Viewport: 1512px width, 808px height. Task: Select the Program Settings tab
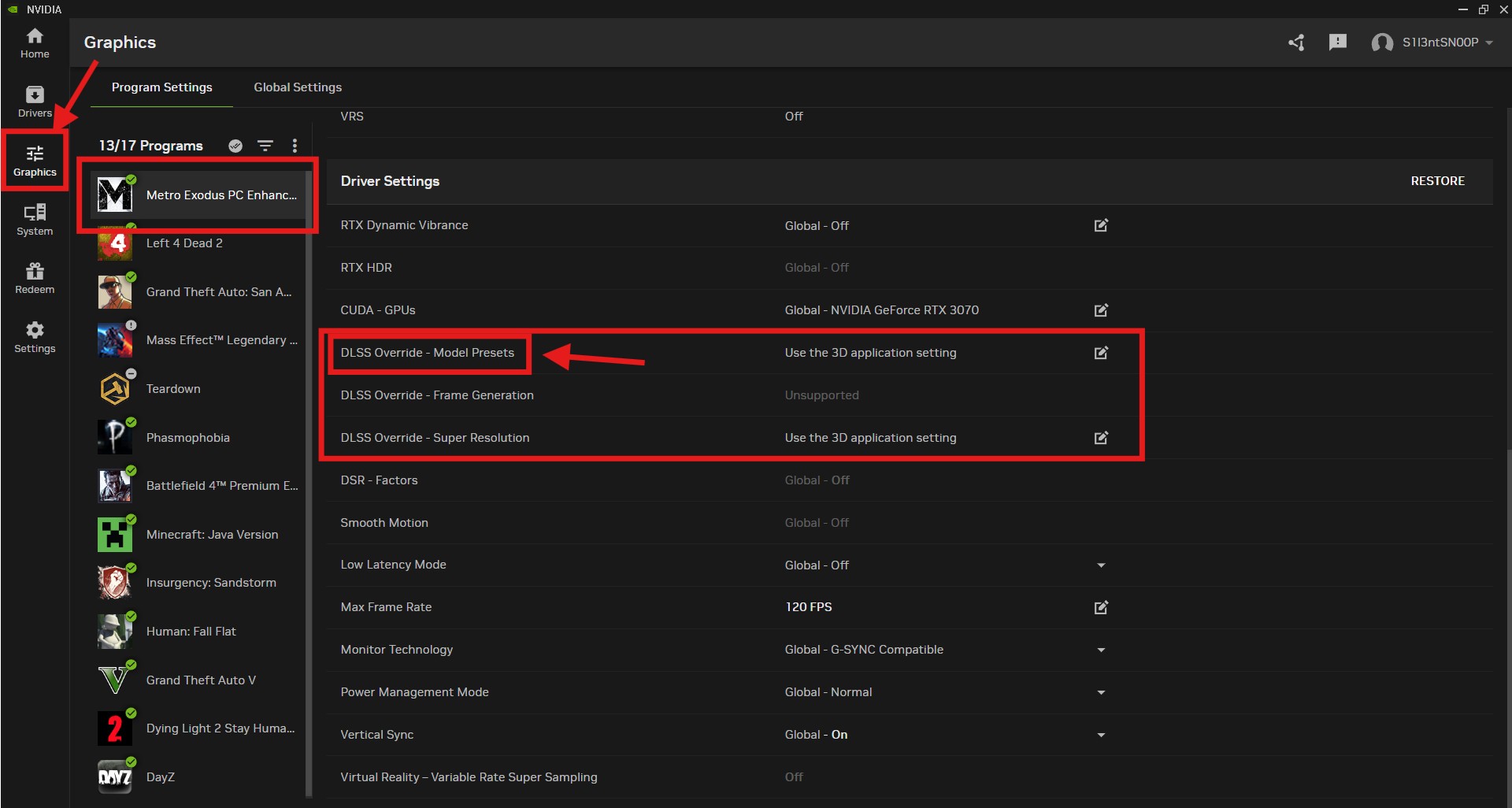click(x=161, y=87)
